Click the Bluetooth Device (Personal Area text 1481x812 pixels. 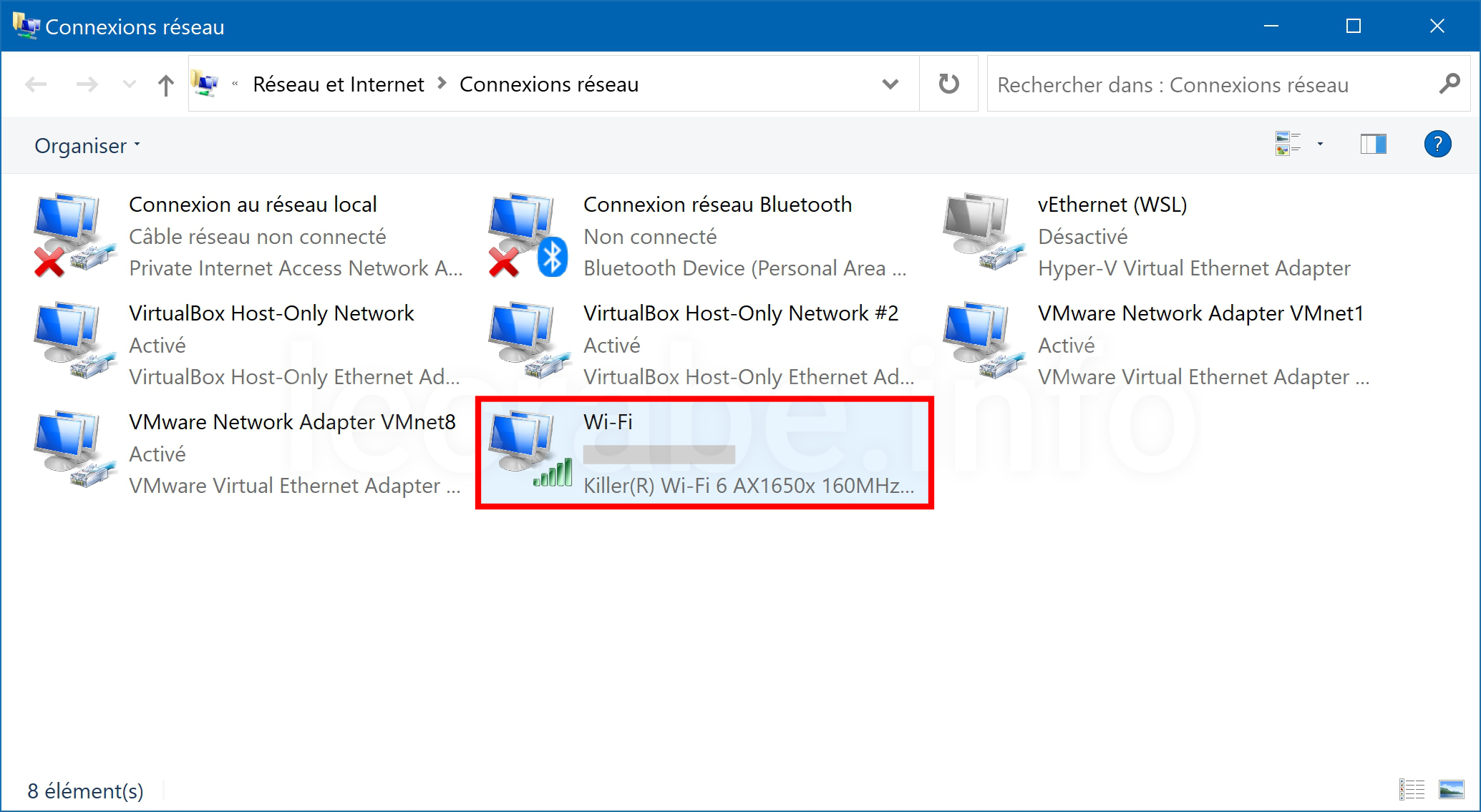[x=744, y=268]
